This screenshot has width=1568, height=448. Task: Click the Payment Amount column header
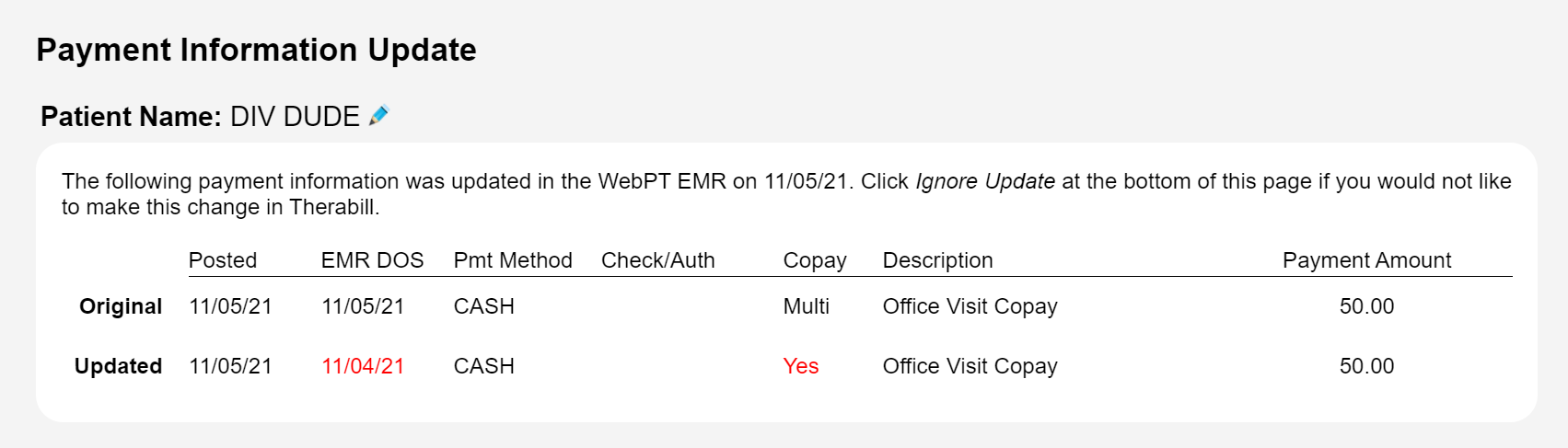tap(1366, 260)
